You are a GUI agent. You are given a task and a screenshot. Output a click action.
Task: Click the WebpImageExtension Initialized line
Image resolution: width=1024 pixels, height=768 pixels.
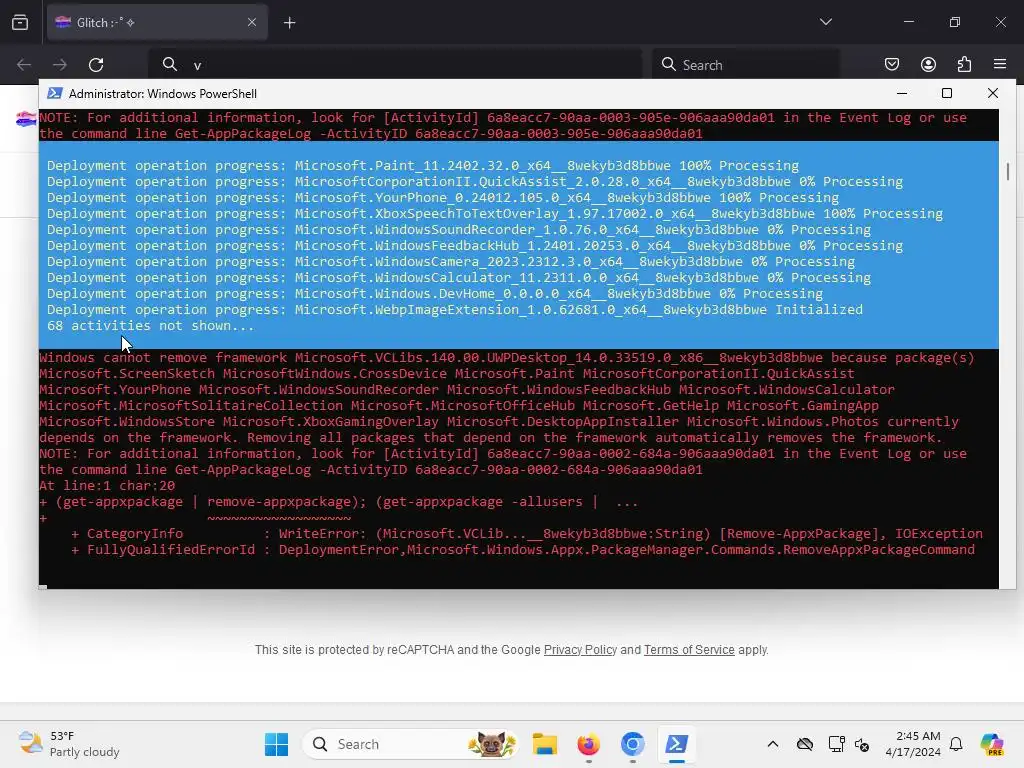click(x=455, y=310)
